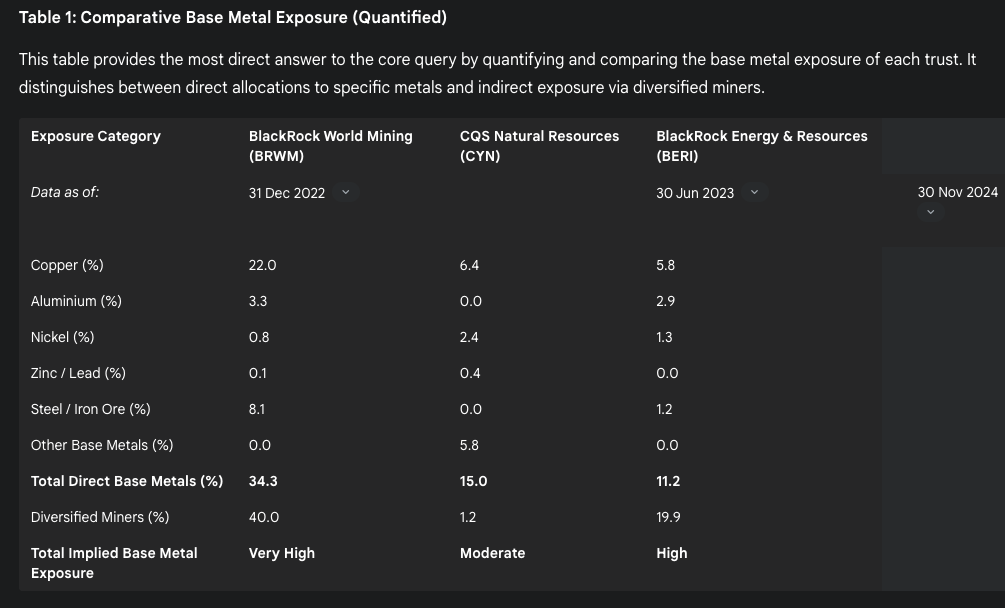This screenshot has width=1005, height=608.
Task: Select the 'Copper (%)' row label
Action: coord(67,265)
